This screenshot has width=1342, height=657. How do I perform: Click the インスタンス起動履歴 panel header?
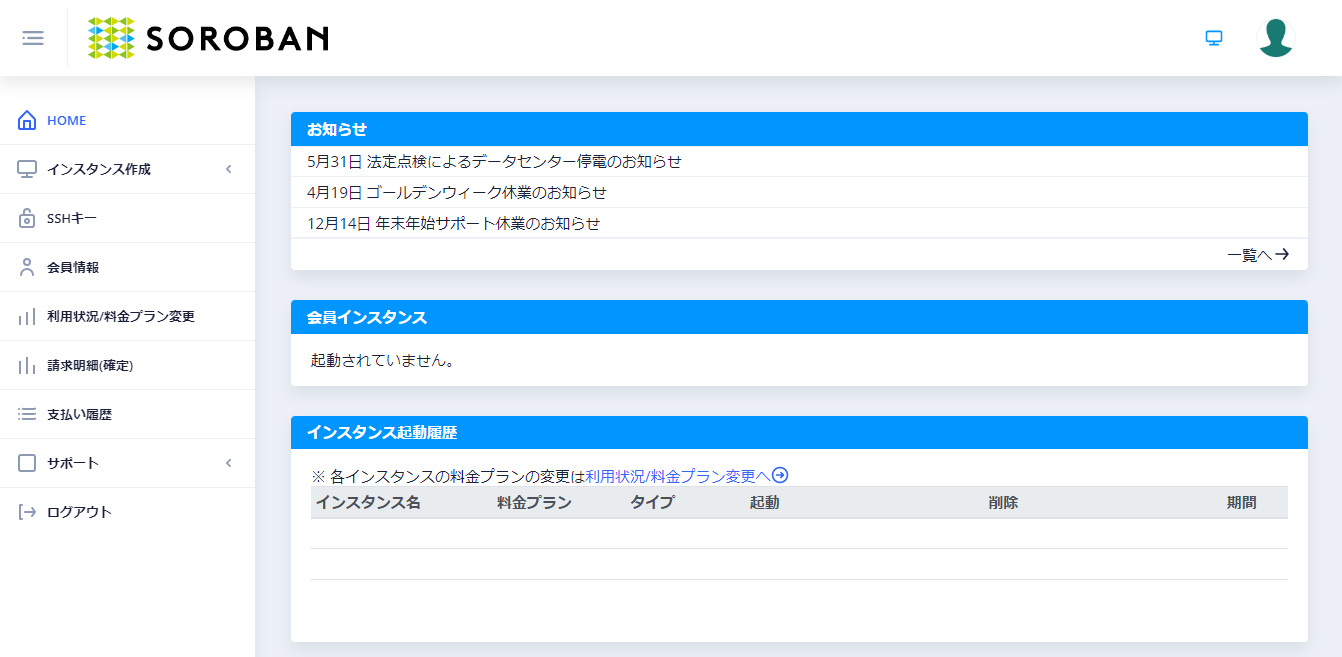[x=799, y=432]
